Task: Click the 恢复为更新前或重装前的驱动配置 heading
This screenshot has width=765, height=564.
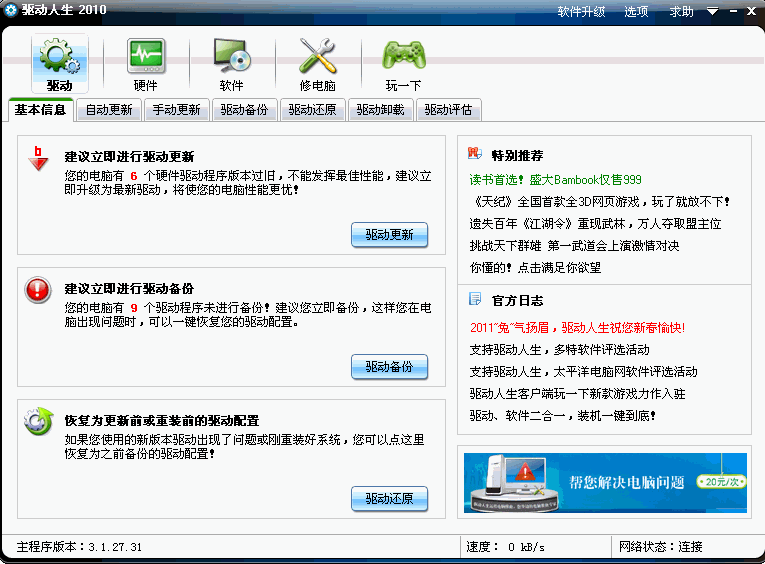Action: point(161,421)
